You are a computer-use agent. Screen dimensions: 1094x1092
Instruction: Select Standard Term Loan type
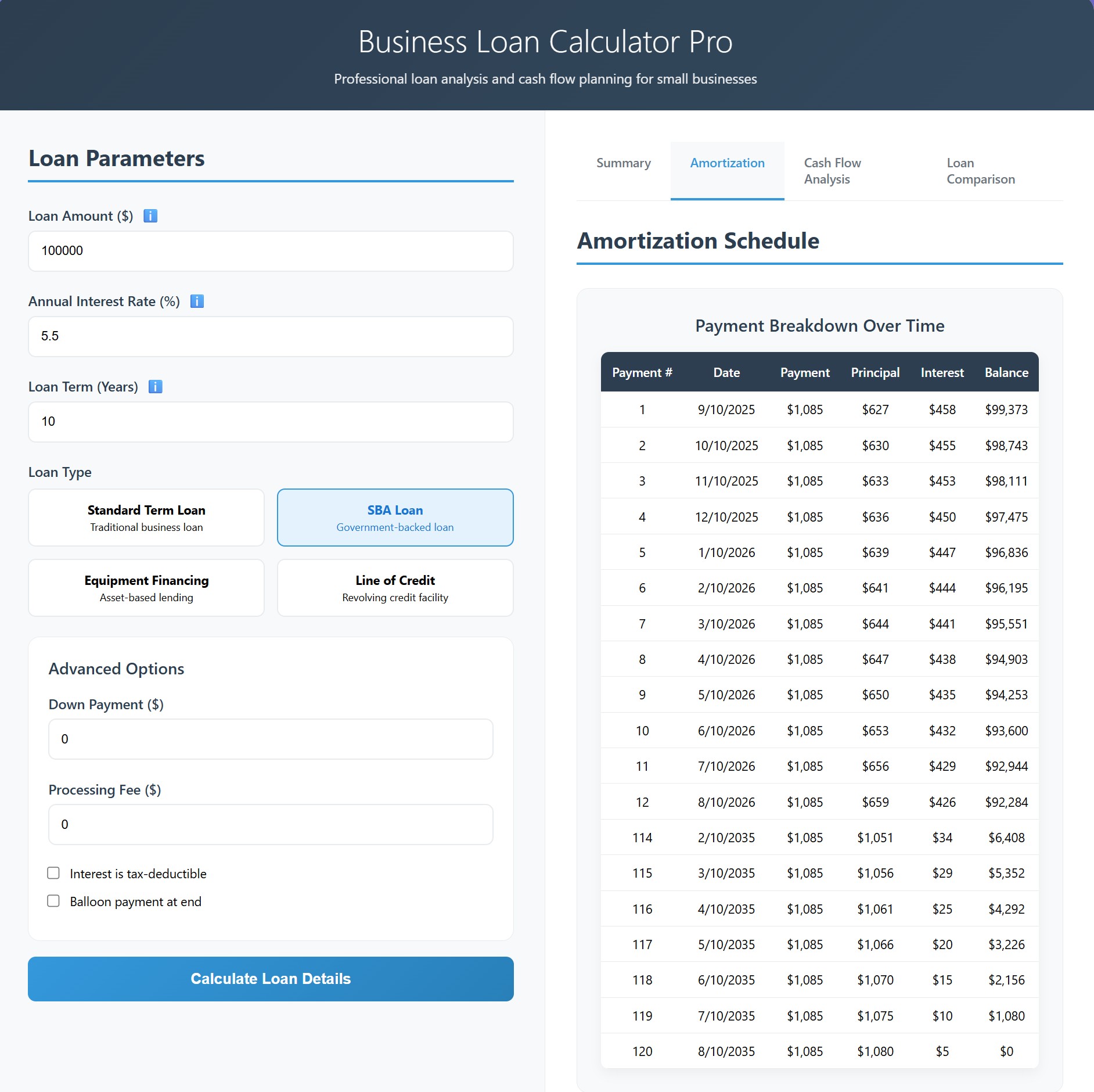(x=146, y=518)
